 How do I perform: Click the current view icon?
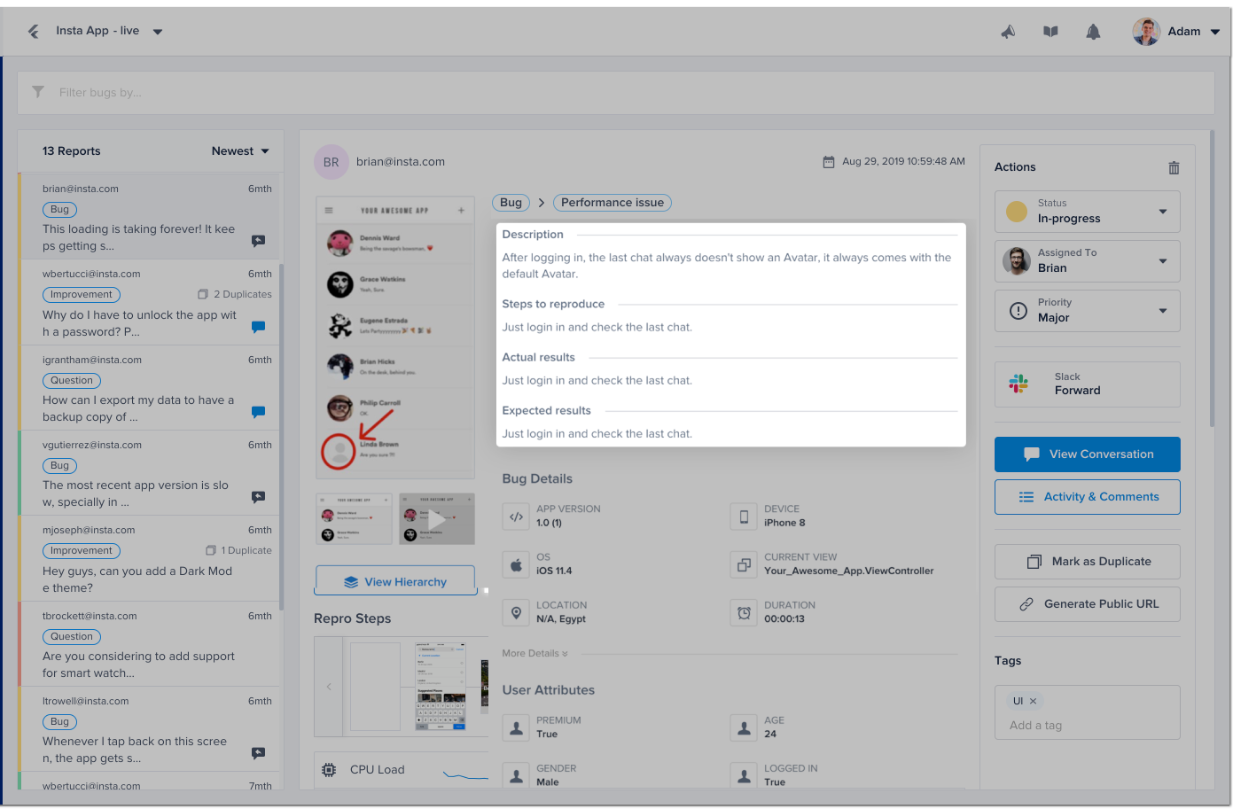744,565
